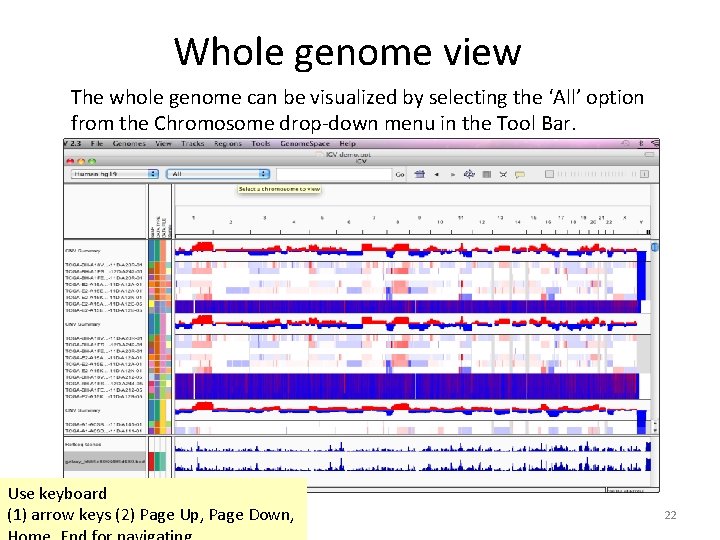
Task: Click the red attribute cell of galaxy track
Action: [152, 461]
